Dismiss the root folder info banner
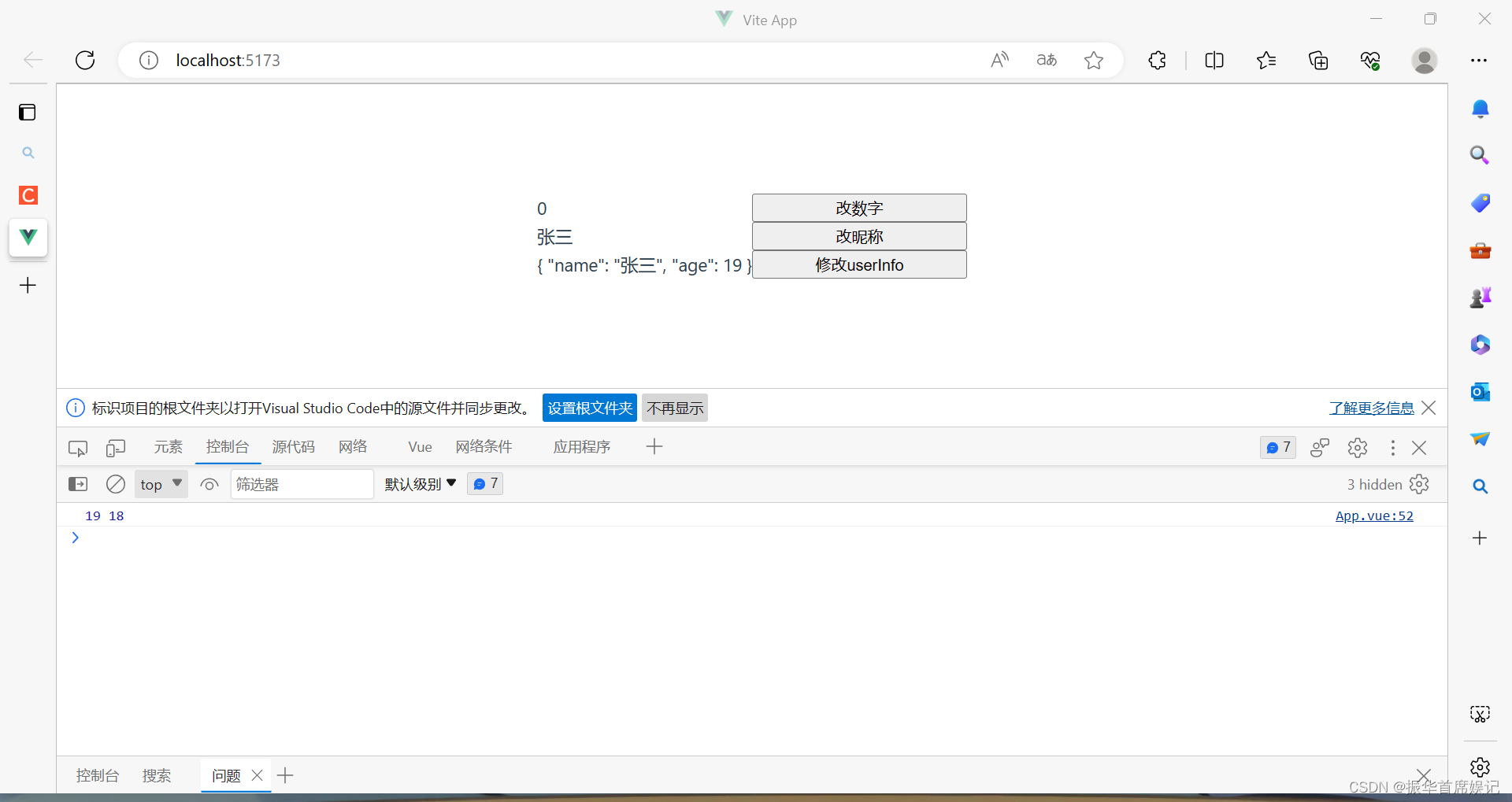The height and width of the screenshot is (802, 1512). (x=1429, y=408)
